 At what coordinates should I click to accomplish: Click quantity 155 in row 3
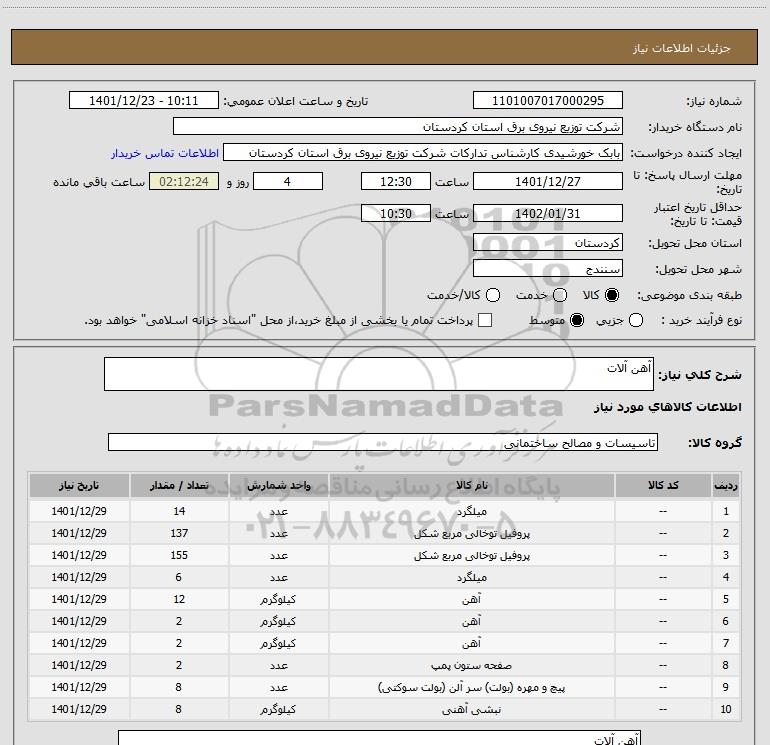179,555
